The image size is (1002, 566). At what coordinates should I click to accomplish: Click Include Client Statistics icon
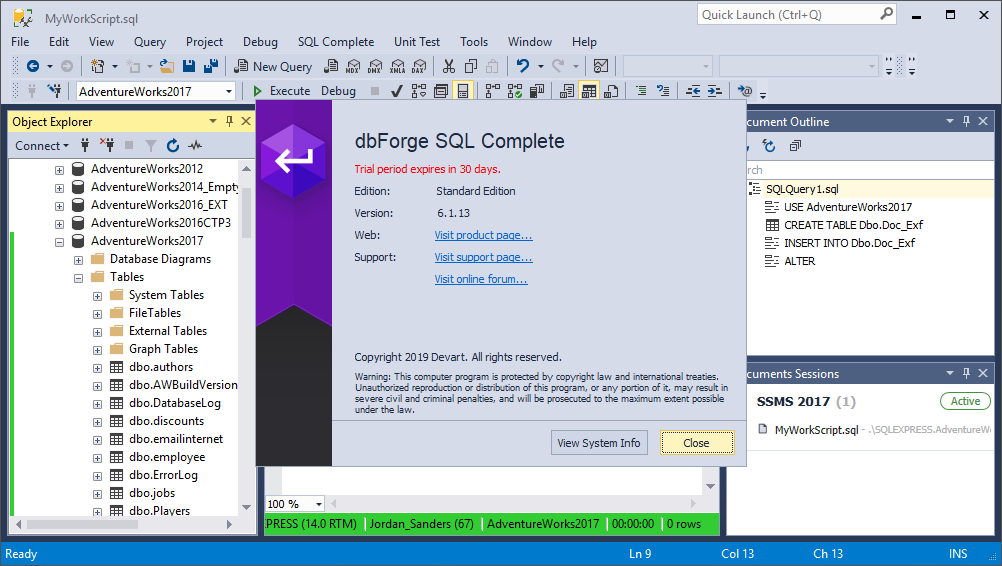coord(537,91)
